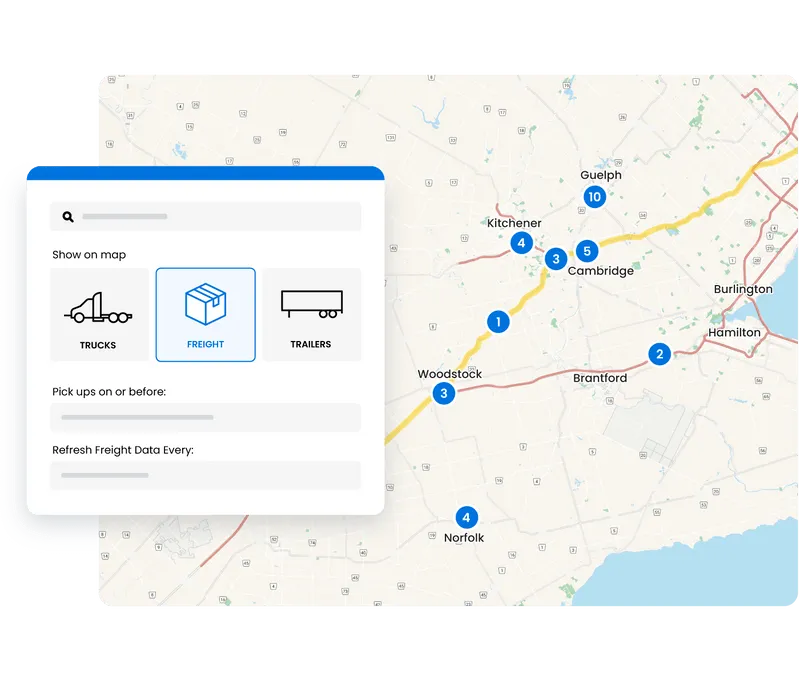The height and width of the screenshot is (686, 800).
Task: Disable the Freight layer toggle
Action: point(205,315)
